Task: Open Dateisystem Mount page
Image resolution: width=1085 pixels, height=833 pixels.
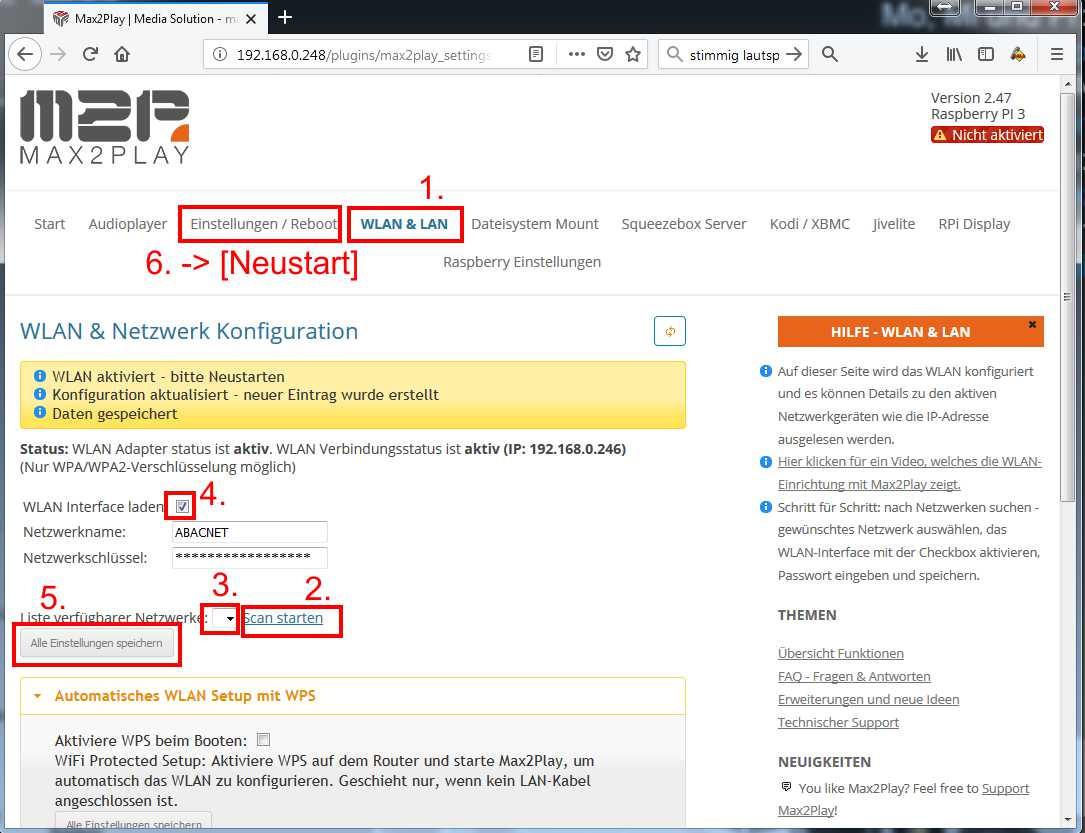Action: click(535, 224)
